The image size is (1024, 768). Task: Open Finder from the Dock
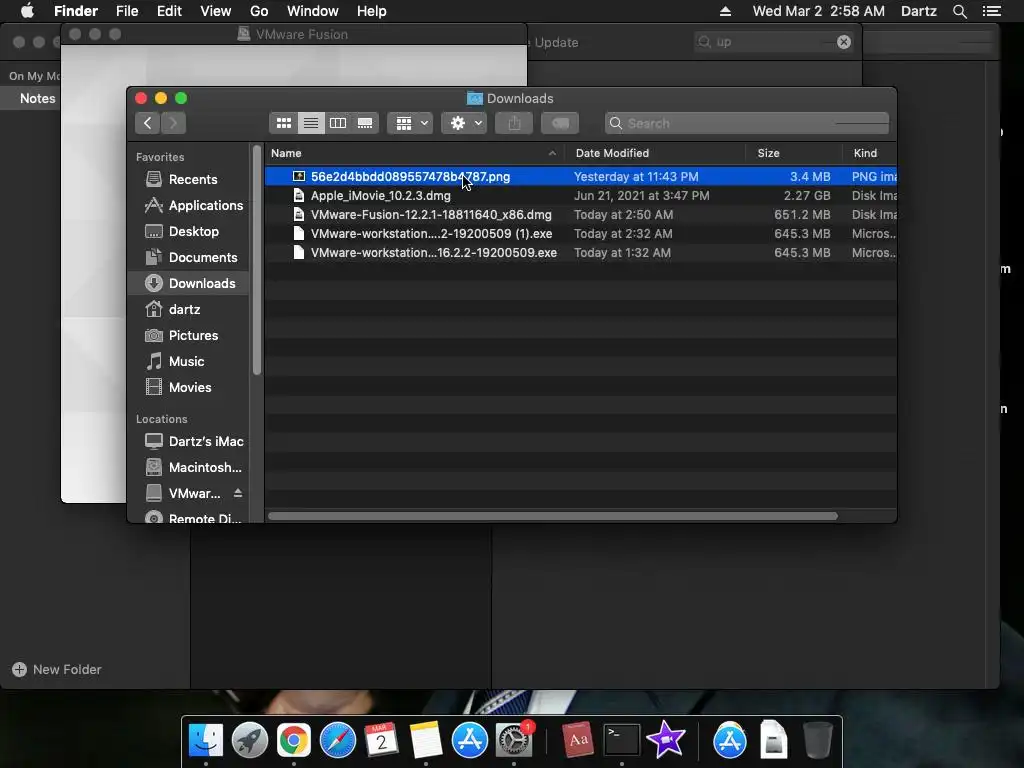[206, 740]
